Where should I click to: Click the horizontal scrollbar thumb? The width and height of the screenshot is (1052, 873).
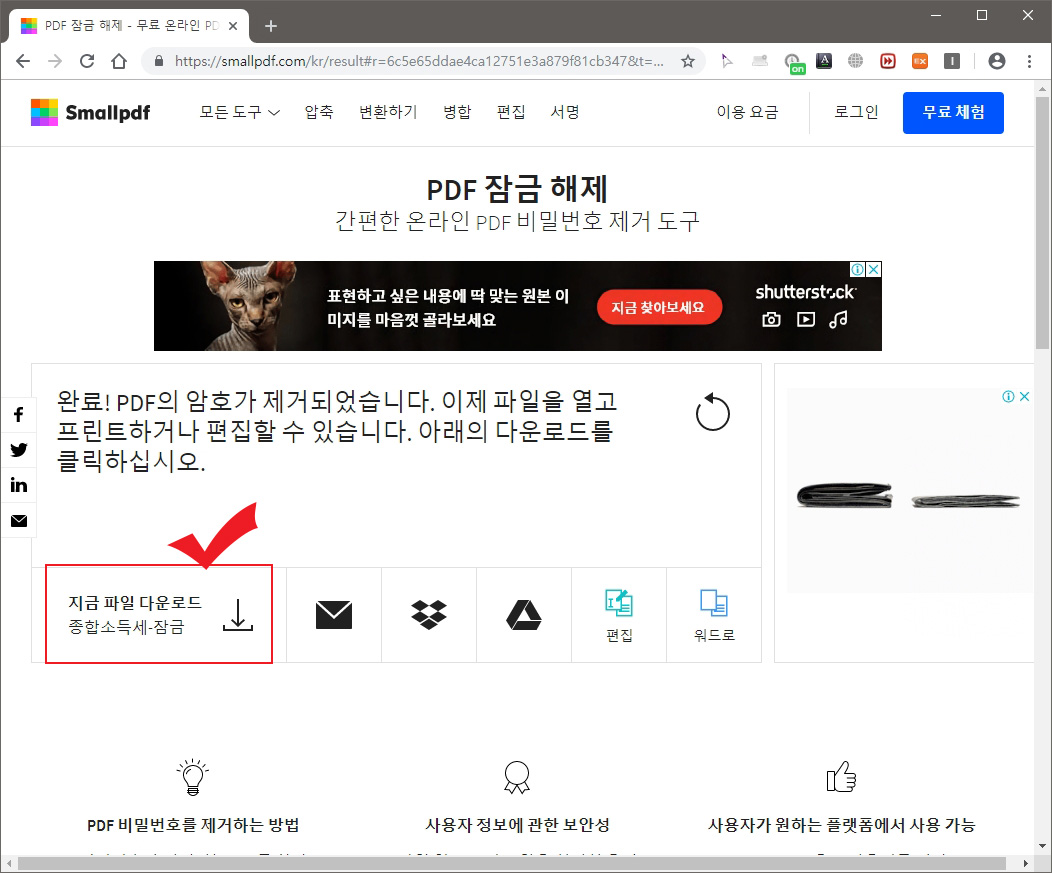tap(511, 863)
